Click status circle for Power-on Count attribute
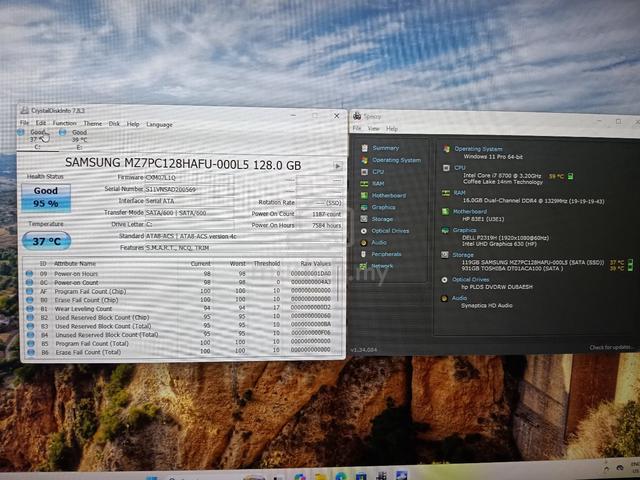The height and width of the screenshot is (480, 640). tap(29, 282)
